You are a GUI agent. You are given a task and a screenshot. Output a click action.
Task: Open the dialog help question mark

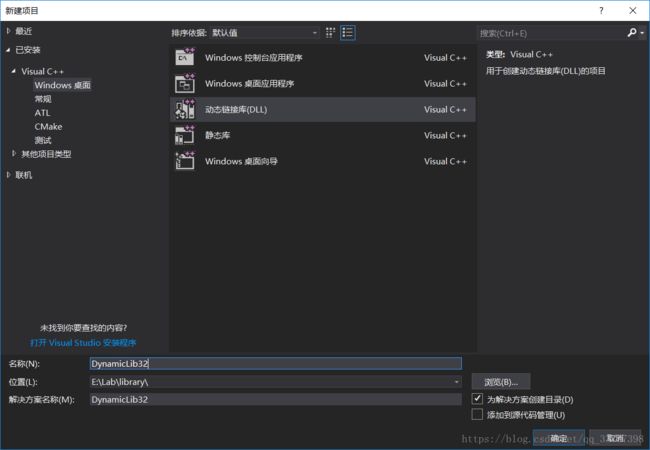point(601,11)
